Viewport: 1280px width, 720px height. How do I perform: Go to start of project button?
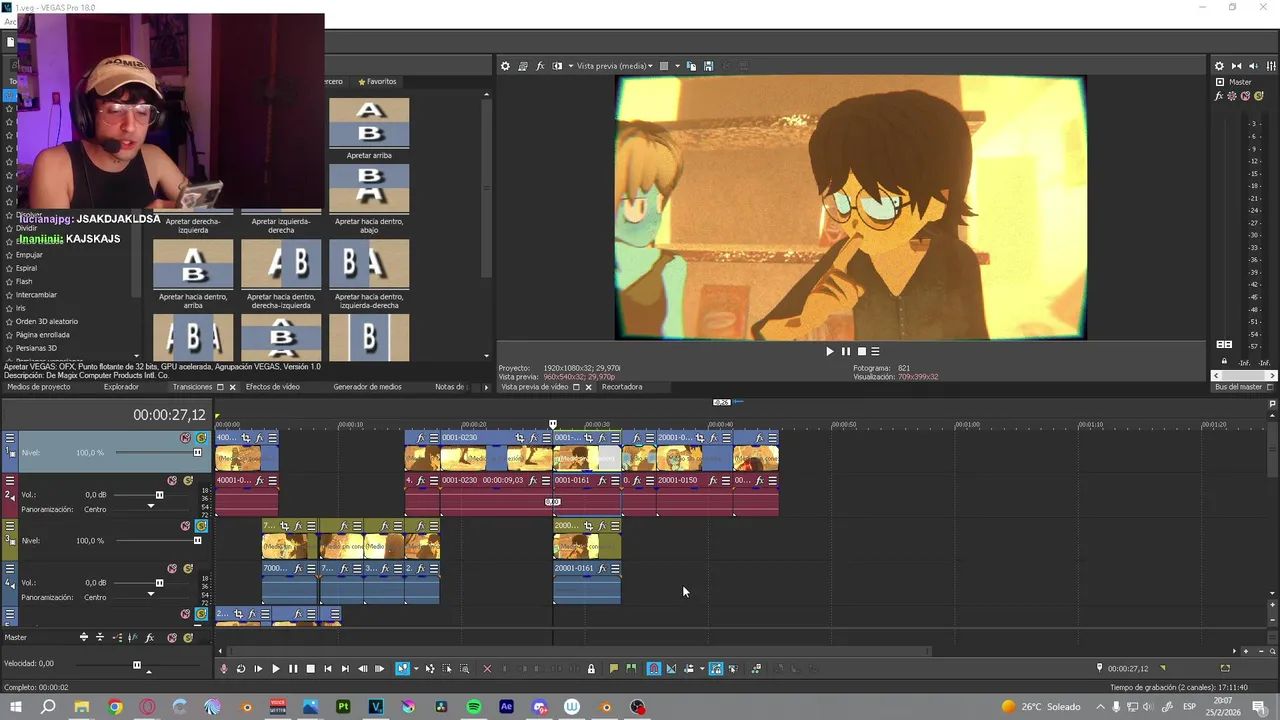coord(328,669)
